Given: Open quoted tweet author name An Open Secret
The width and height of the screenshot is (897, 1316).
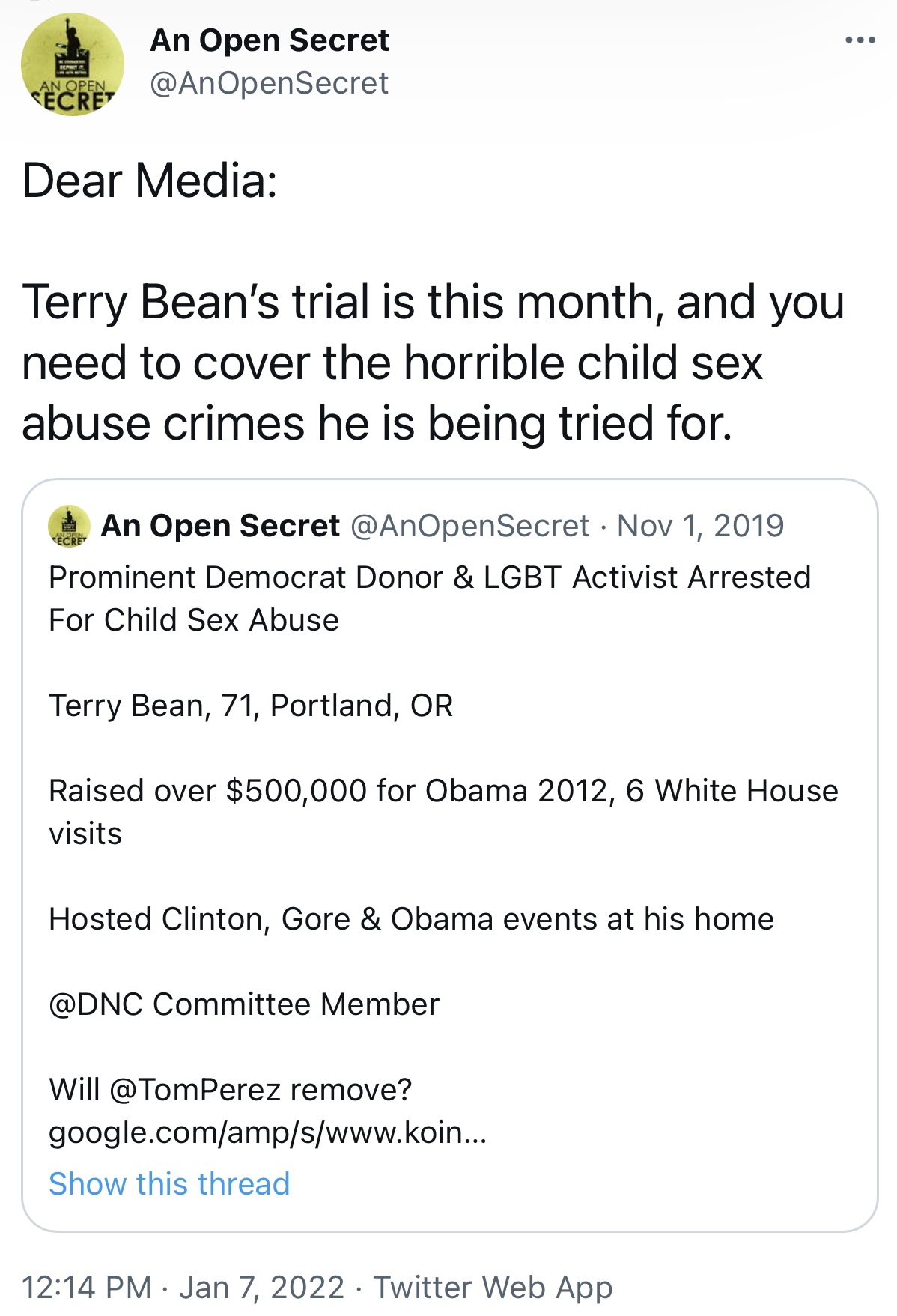Looking at the screenshot, I should pos(220,526).
